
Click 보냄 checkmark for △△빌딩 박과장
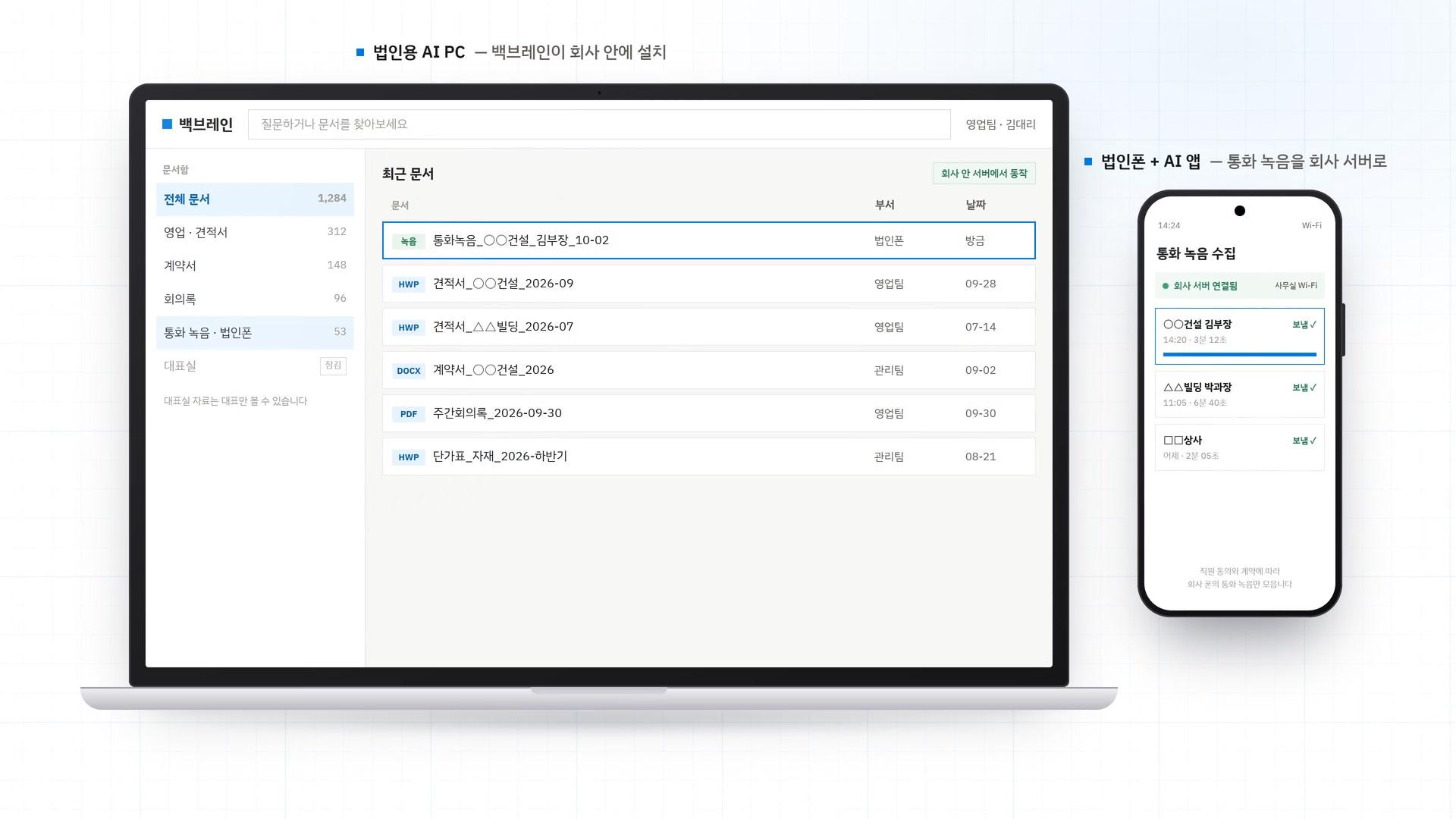1304,388
